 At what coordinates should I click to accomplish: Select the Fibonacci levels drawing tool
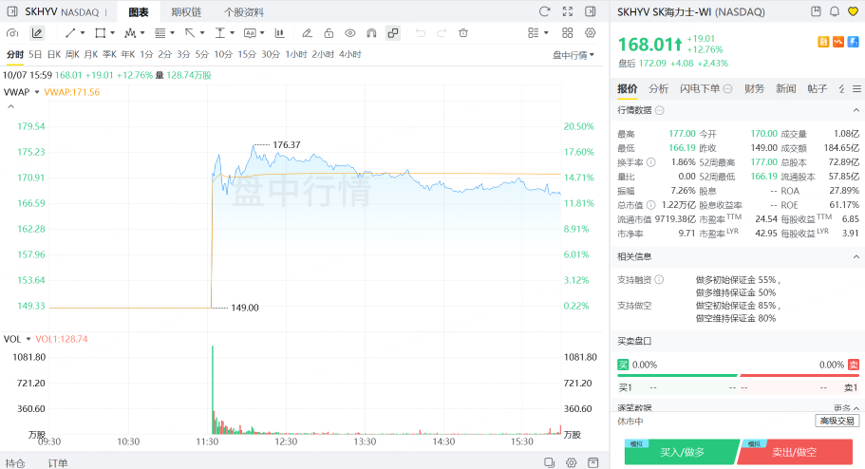(x=160, y=33)
